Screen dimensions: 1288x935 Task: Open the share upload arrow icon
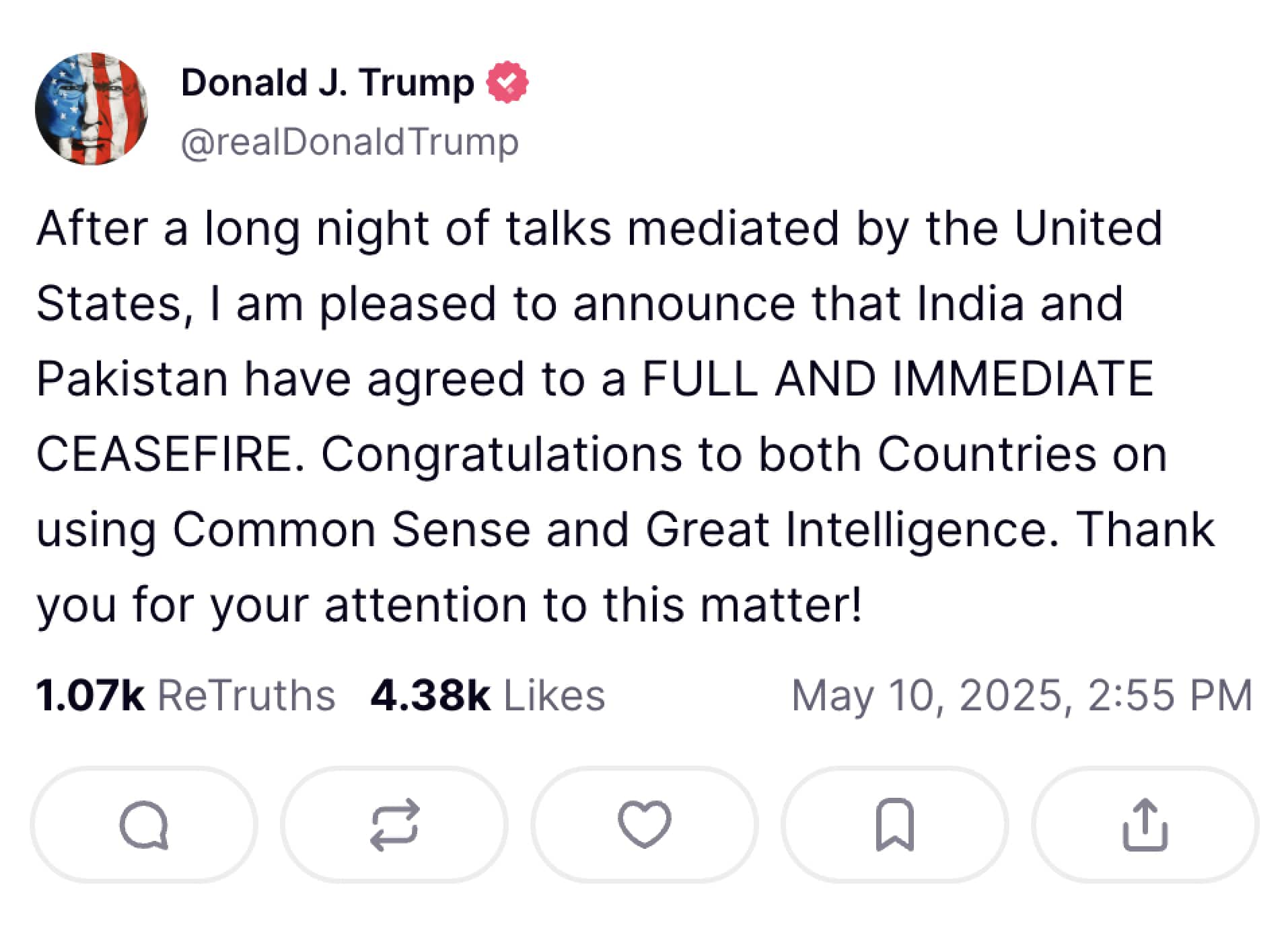(1145, 825)
